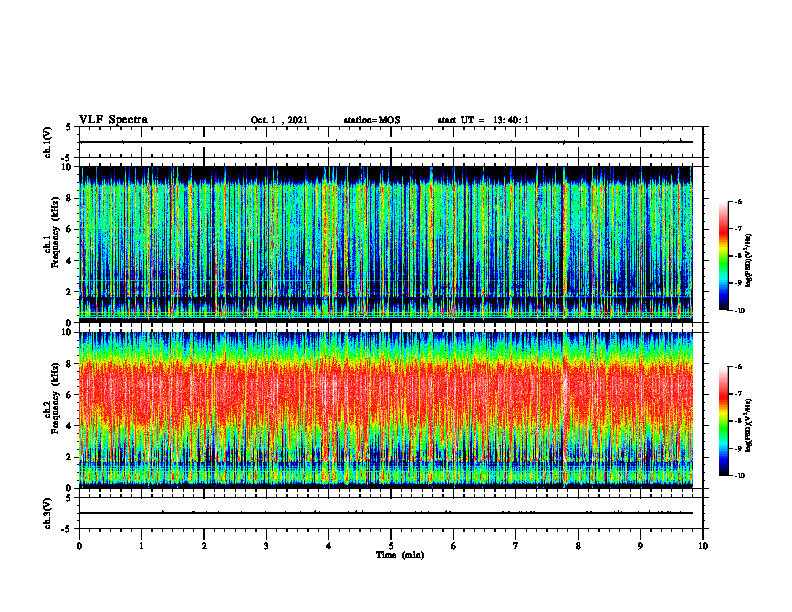This screenshot has width=792, height=612.
Task: Select ch.2 frequency tick label "6"
Action: click(x=70, y=395)
